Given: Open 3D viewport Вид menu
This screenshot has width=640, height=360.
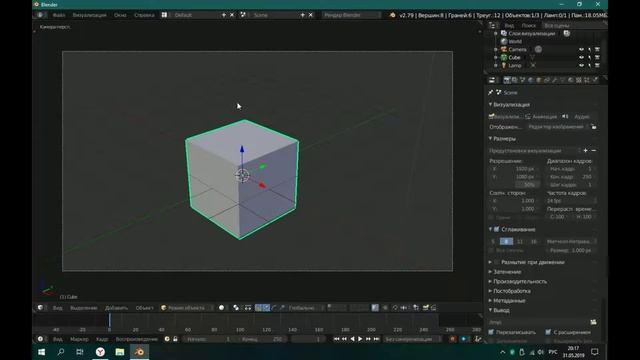Looking at the screenshot, I should pyautogui.click(x=58, y=308).
